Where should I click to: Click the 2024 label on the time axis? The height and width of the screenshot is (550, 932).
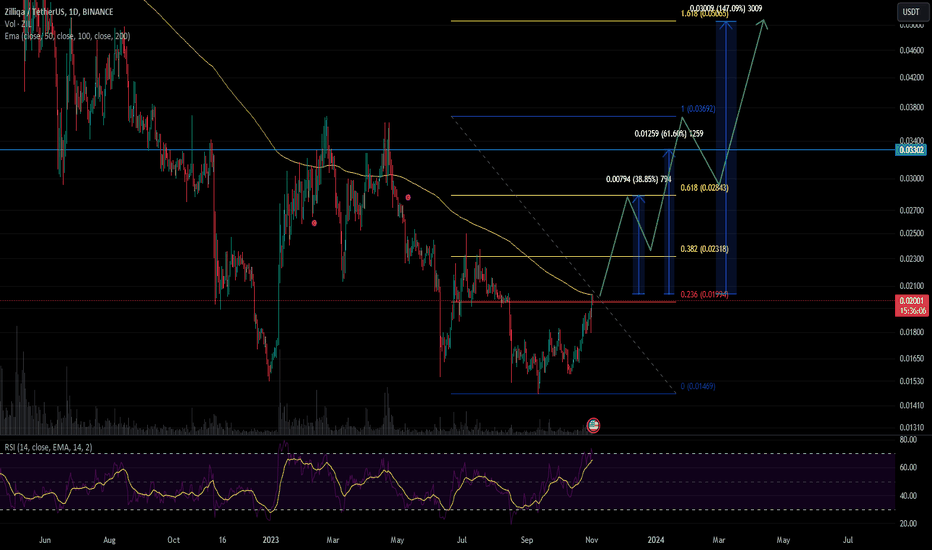656,540
